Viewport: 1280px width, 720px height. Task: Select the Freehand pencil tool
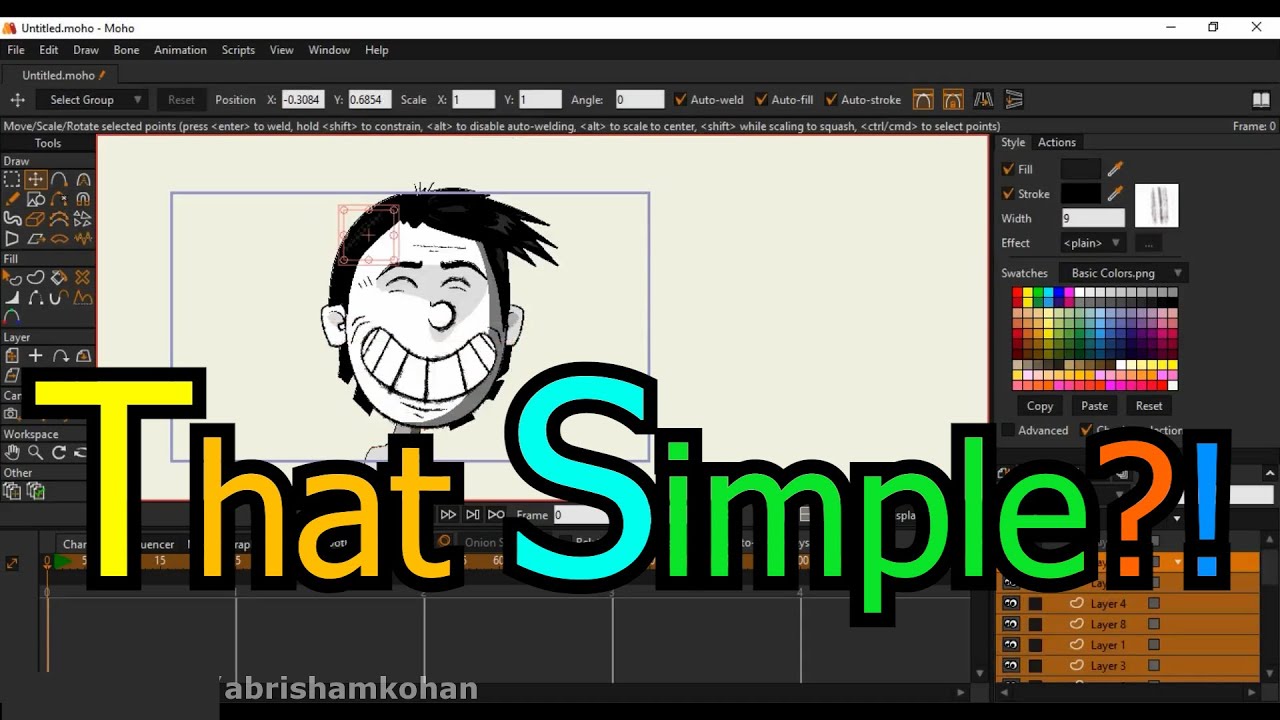point(11,199)
